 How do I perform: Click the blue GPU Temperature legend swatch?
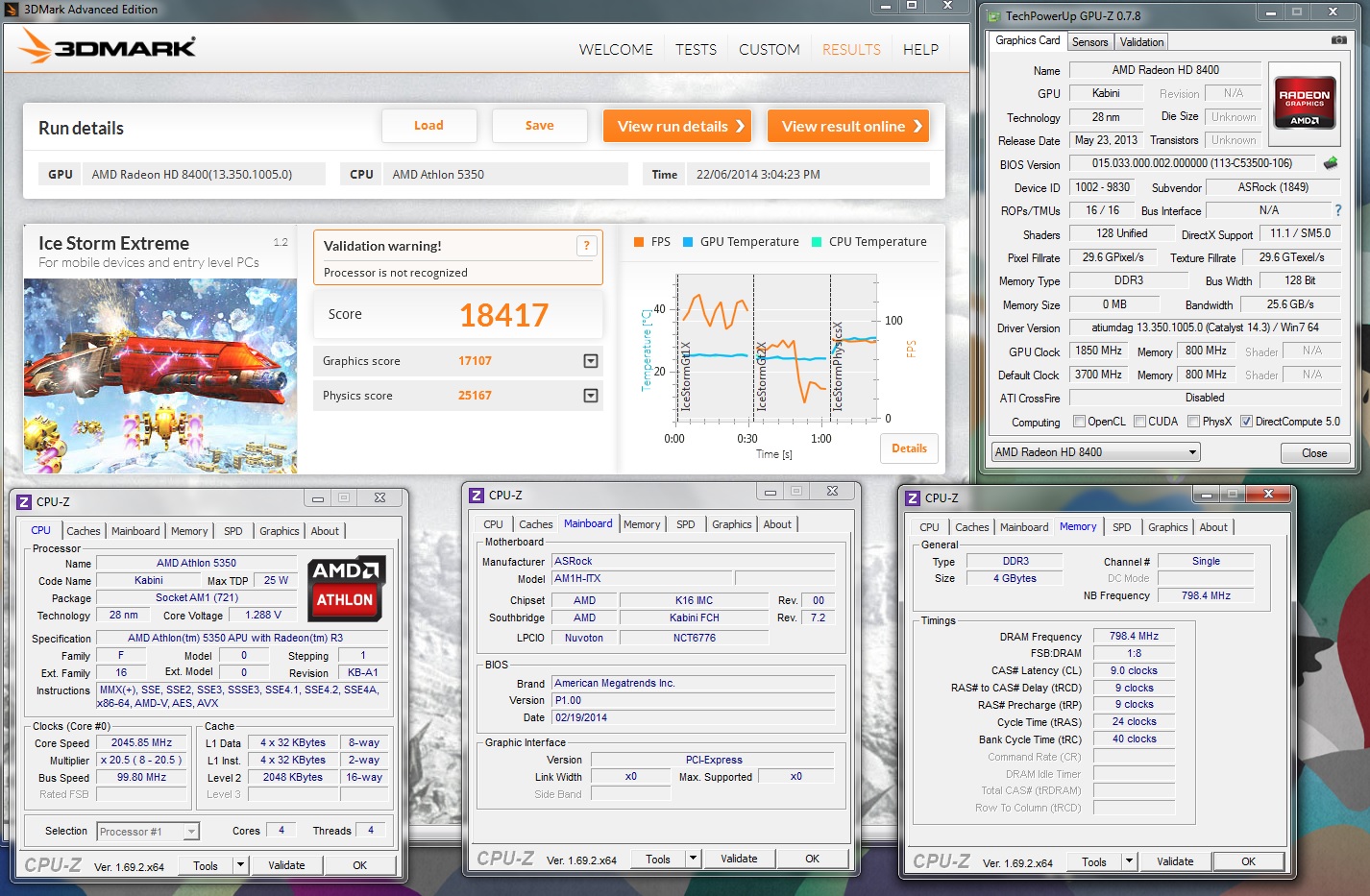688,242
